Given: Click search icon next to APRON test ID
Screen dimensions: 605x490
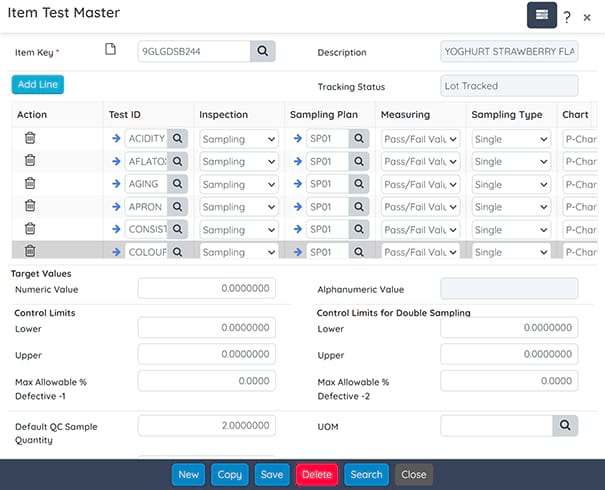Looking at the screenshot, I should point(177,207).
